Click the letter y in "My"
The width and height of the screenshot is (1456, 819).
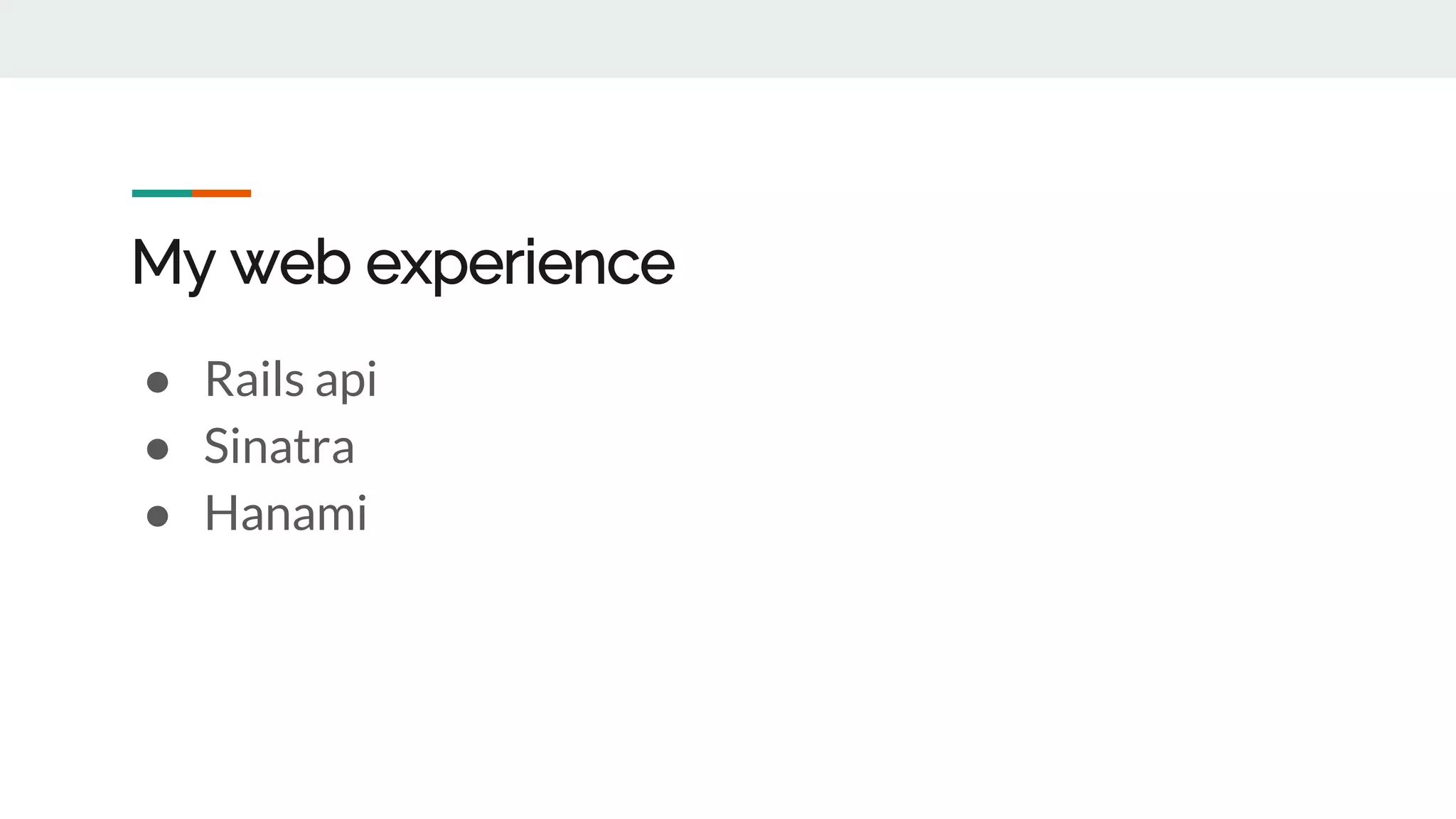pos(196,271)
